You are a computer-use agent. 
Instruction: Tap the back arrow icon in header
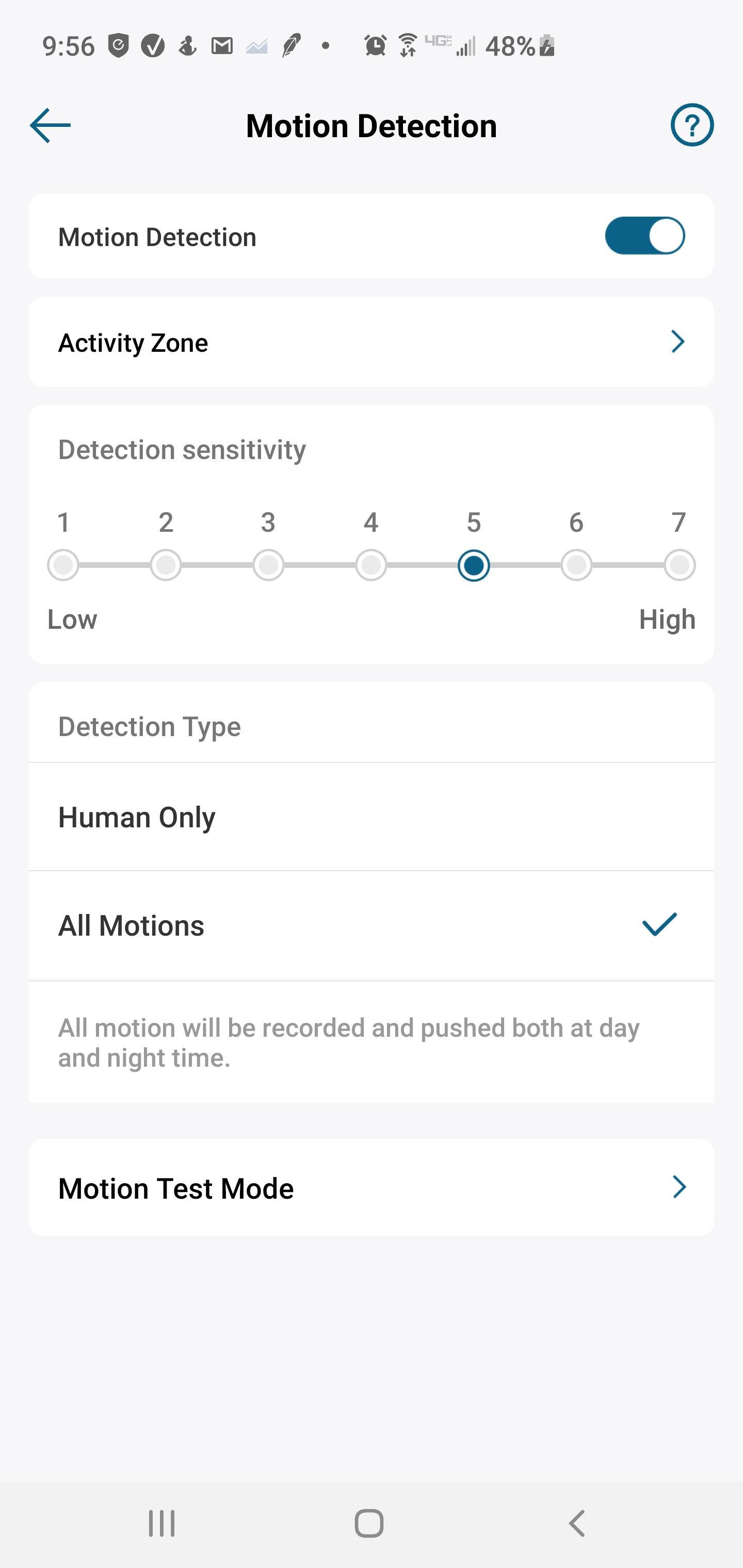(x=51, y=125)
